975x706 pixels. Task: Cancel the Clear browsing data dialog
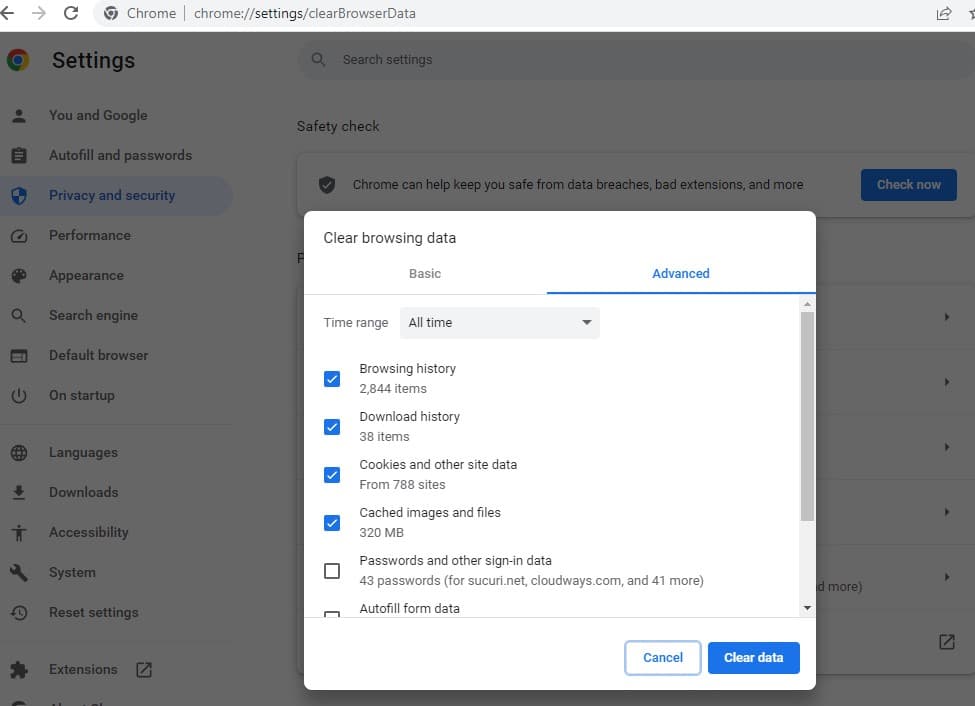662,657
